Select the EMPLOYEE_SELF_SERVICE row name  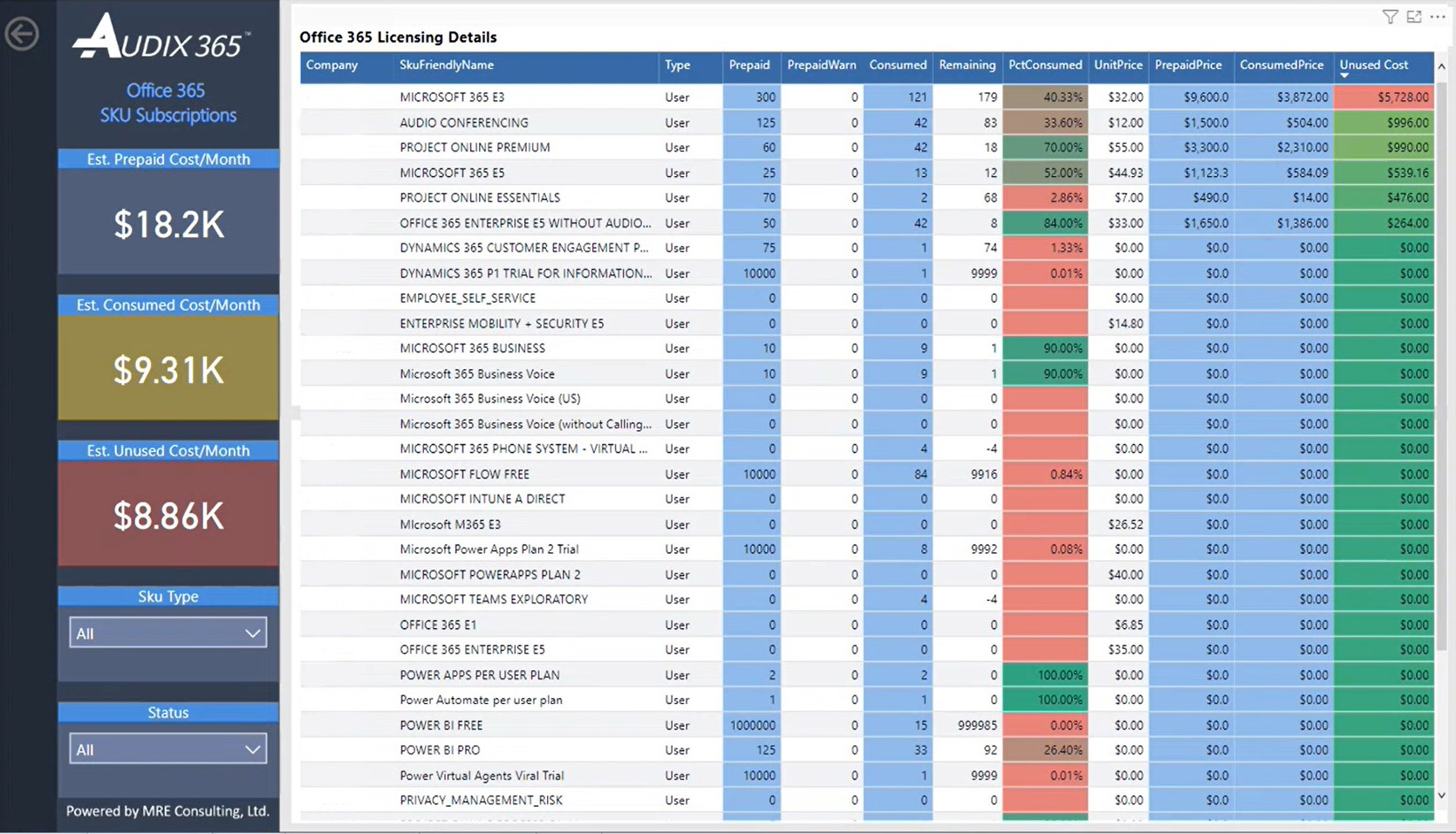468,298
